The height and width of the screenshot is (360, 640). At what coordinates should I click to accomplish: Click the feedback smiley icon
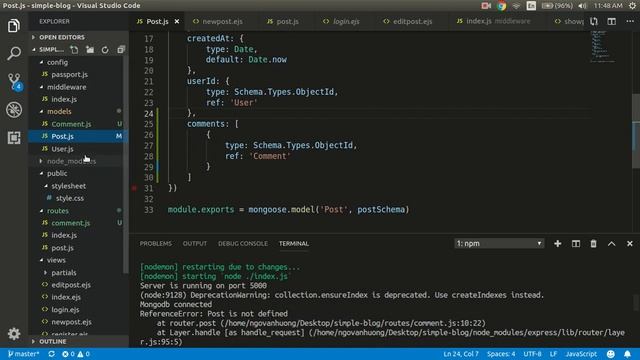[x=611, y=354]
